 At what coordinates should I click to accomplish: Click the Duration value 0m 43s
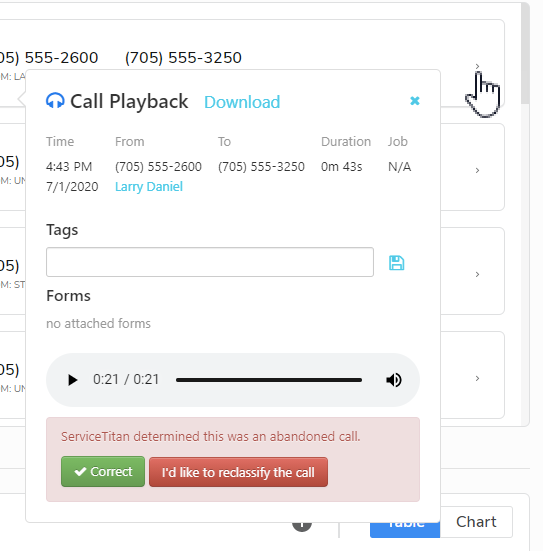pos(341,167)
